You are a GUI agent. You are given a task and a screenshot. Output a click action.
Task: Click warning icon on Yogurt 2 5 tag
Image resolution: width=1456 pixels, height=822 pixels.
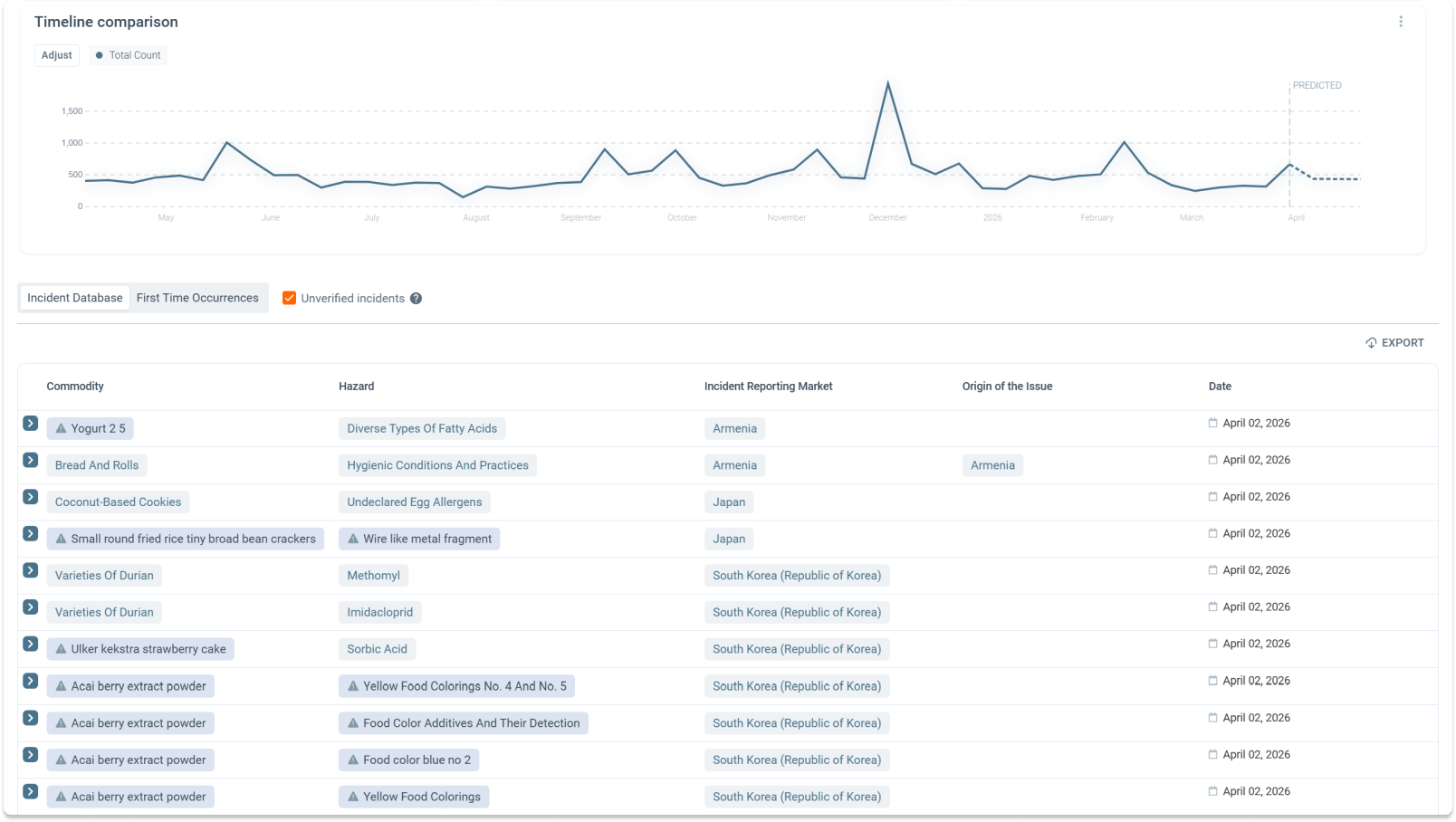pyautogui.click(x=61, y=429)
